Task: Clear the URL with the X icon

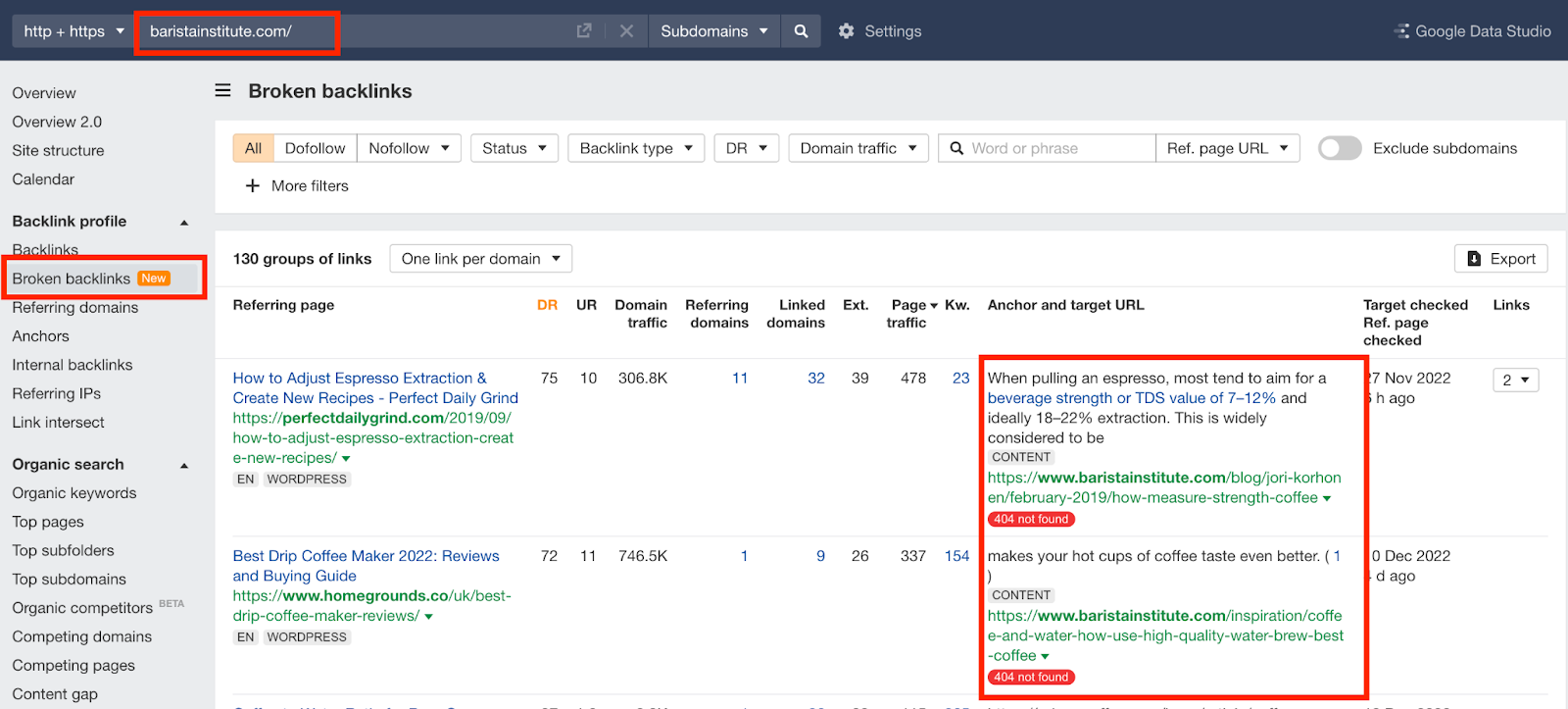Action: click(x=626, y=31)
